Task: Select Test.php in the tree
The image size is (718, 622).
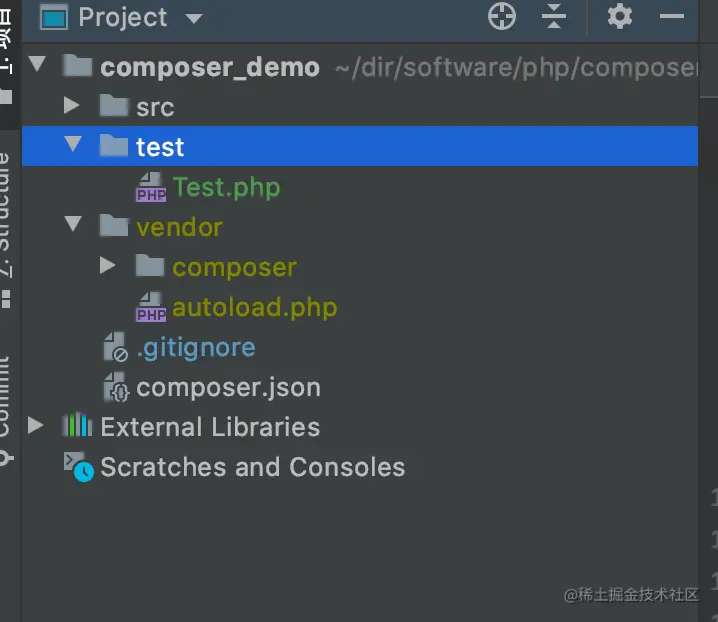Action: [226, 187]
